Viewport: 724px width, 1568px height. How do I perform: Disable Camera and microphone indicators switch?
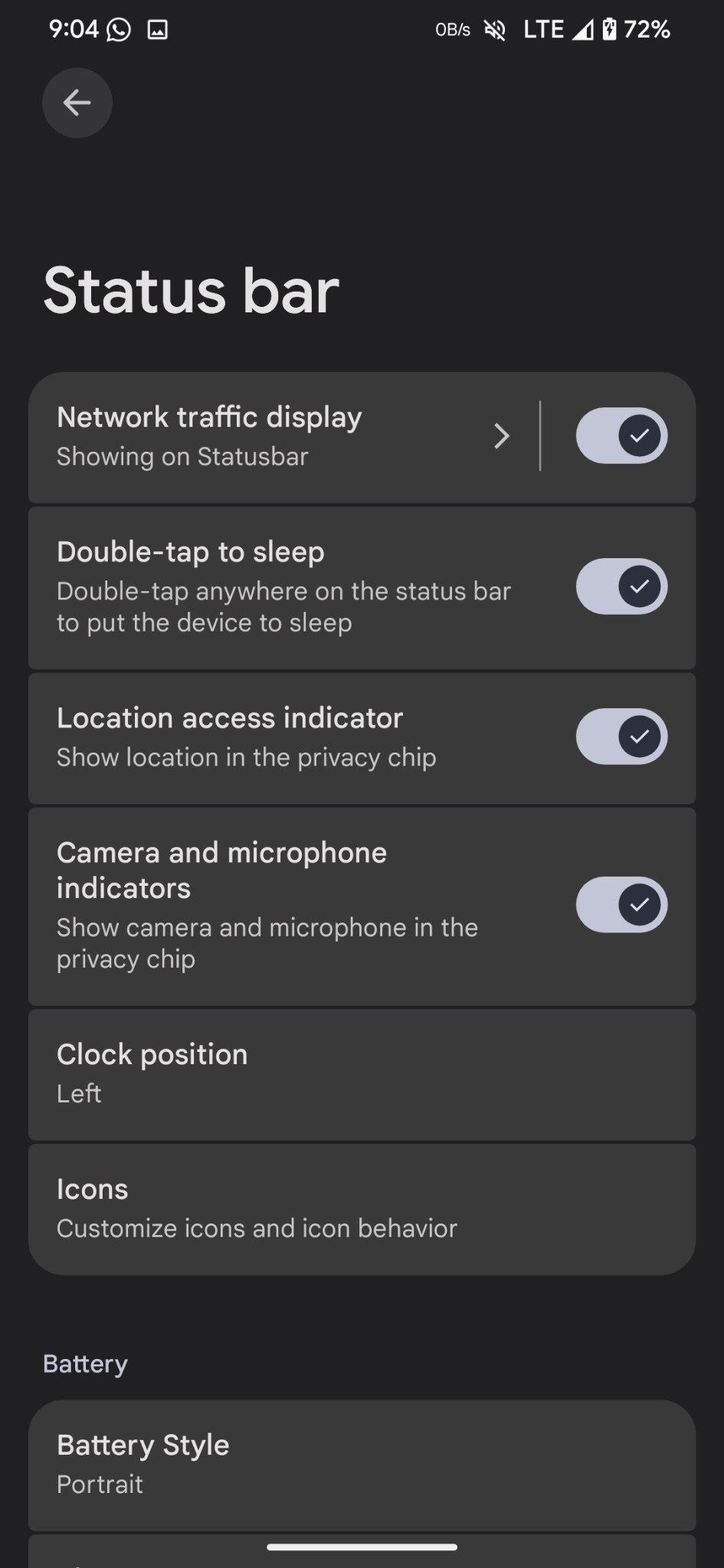tap(621, 905)
